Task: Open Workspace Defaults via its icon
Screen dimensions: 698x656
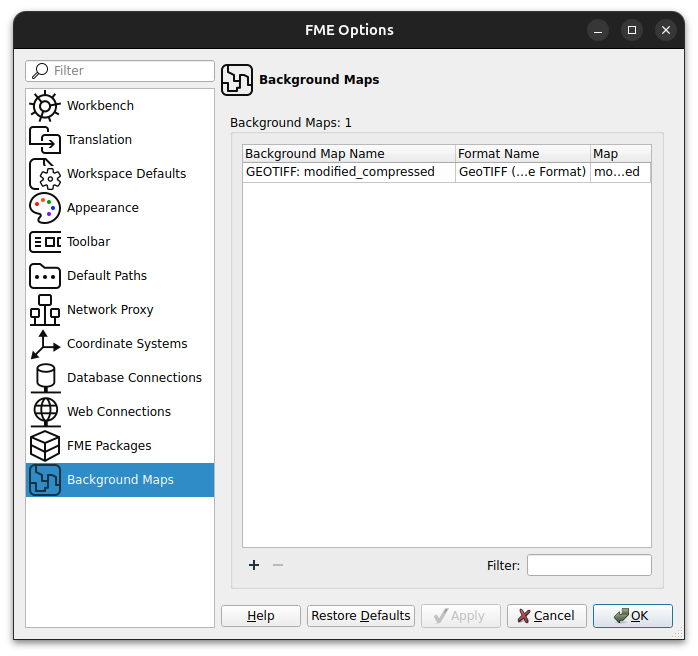Action: [45, 174]
